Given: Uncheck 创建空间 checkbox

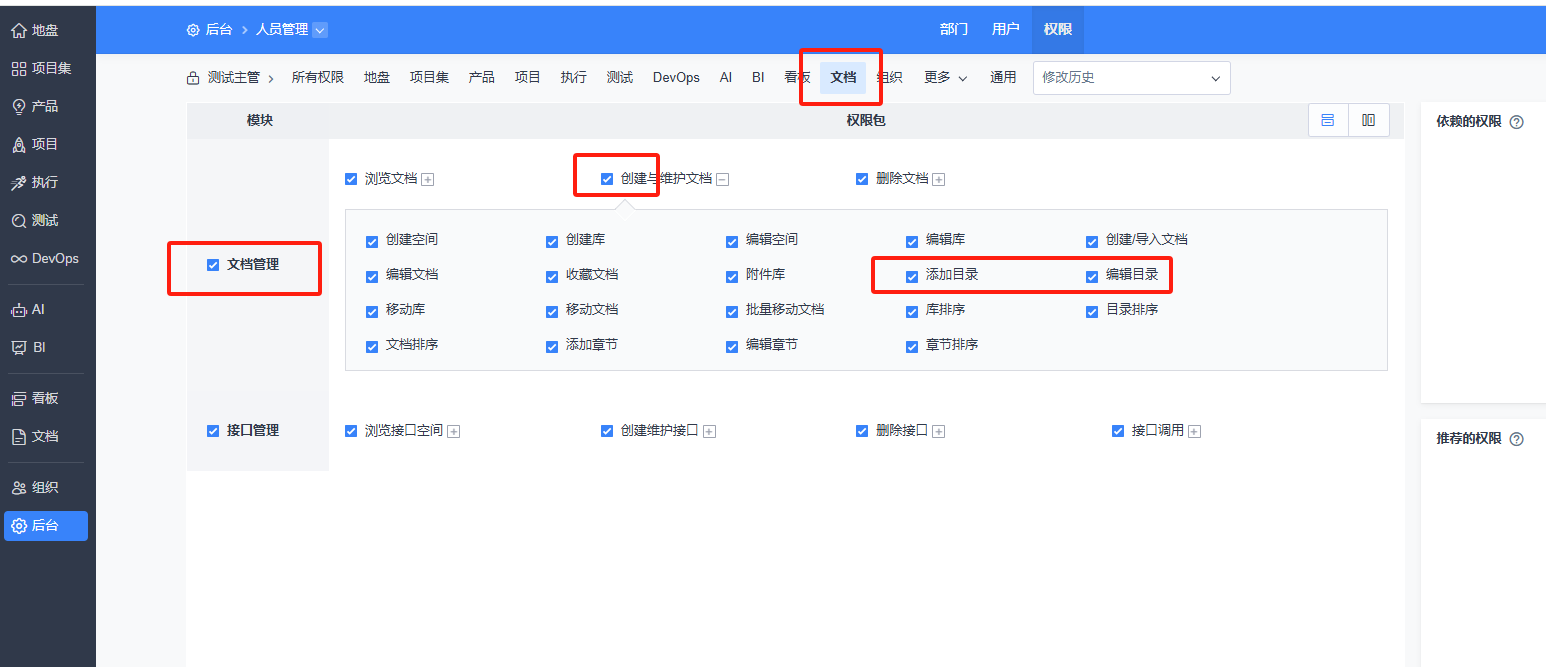Looking at the screenshot, I should point(372,241).
